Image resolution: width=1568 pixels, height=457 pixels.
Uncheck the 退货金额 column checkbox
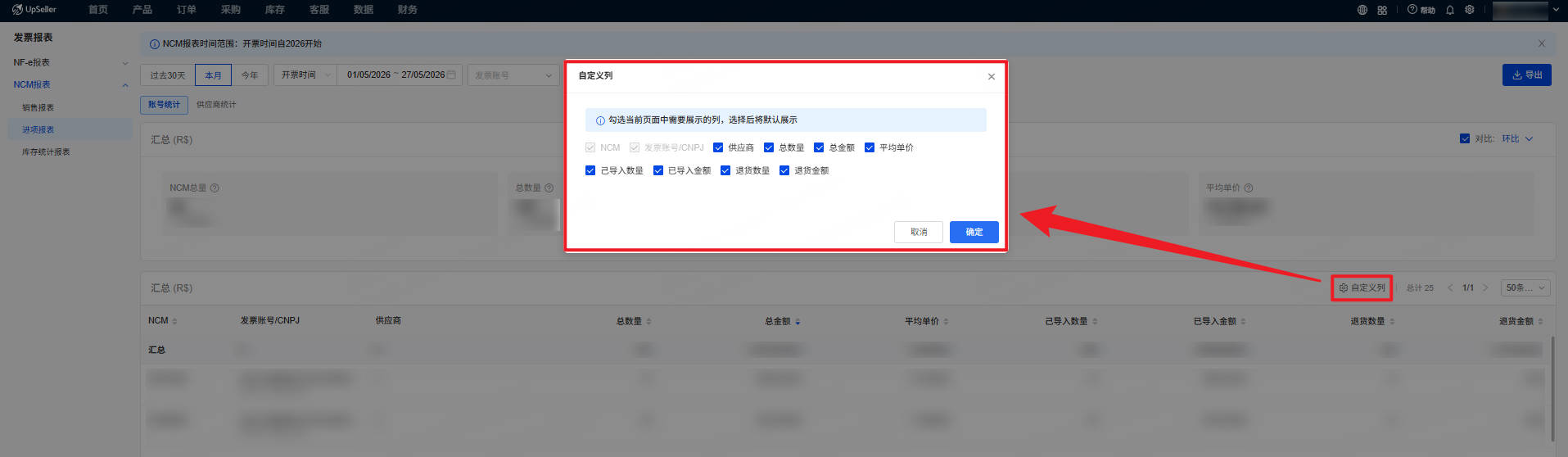click(784, 170)
